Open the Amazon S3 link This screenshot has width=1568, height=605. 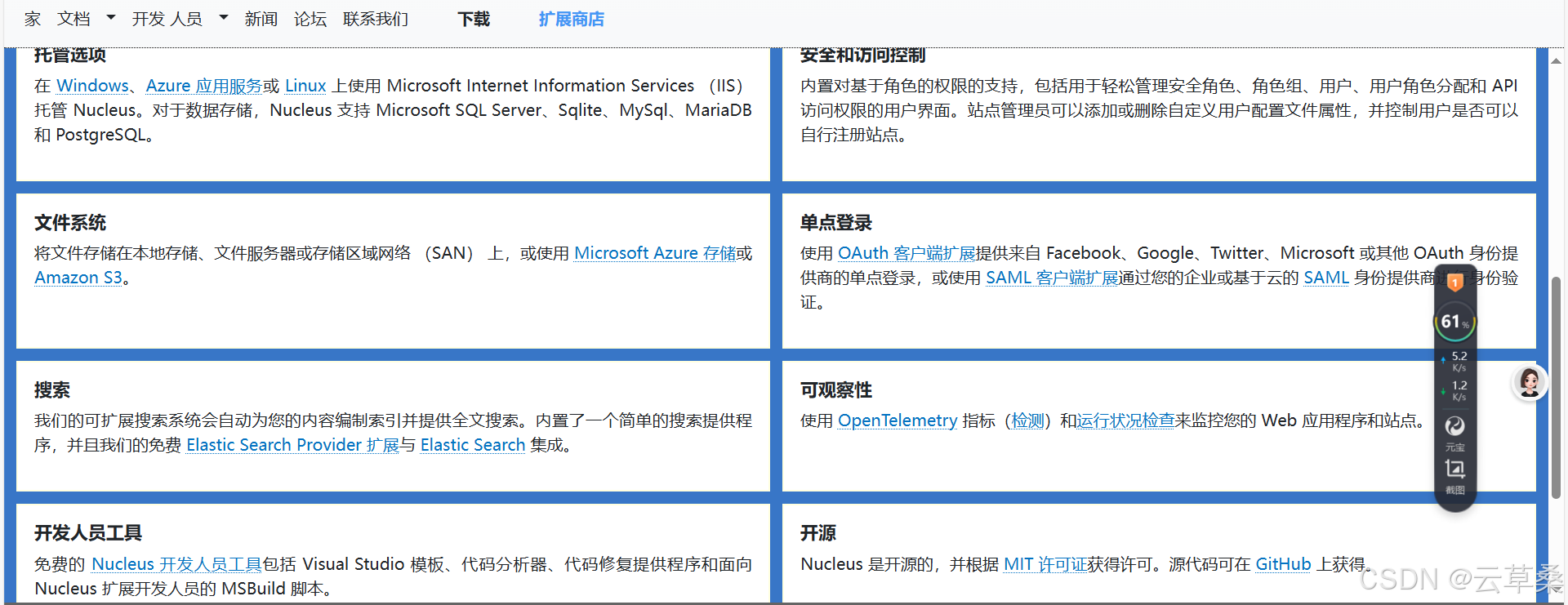[x=78, y=278]
